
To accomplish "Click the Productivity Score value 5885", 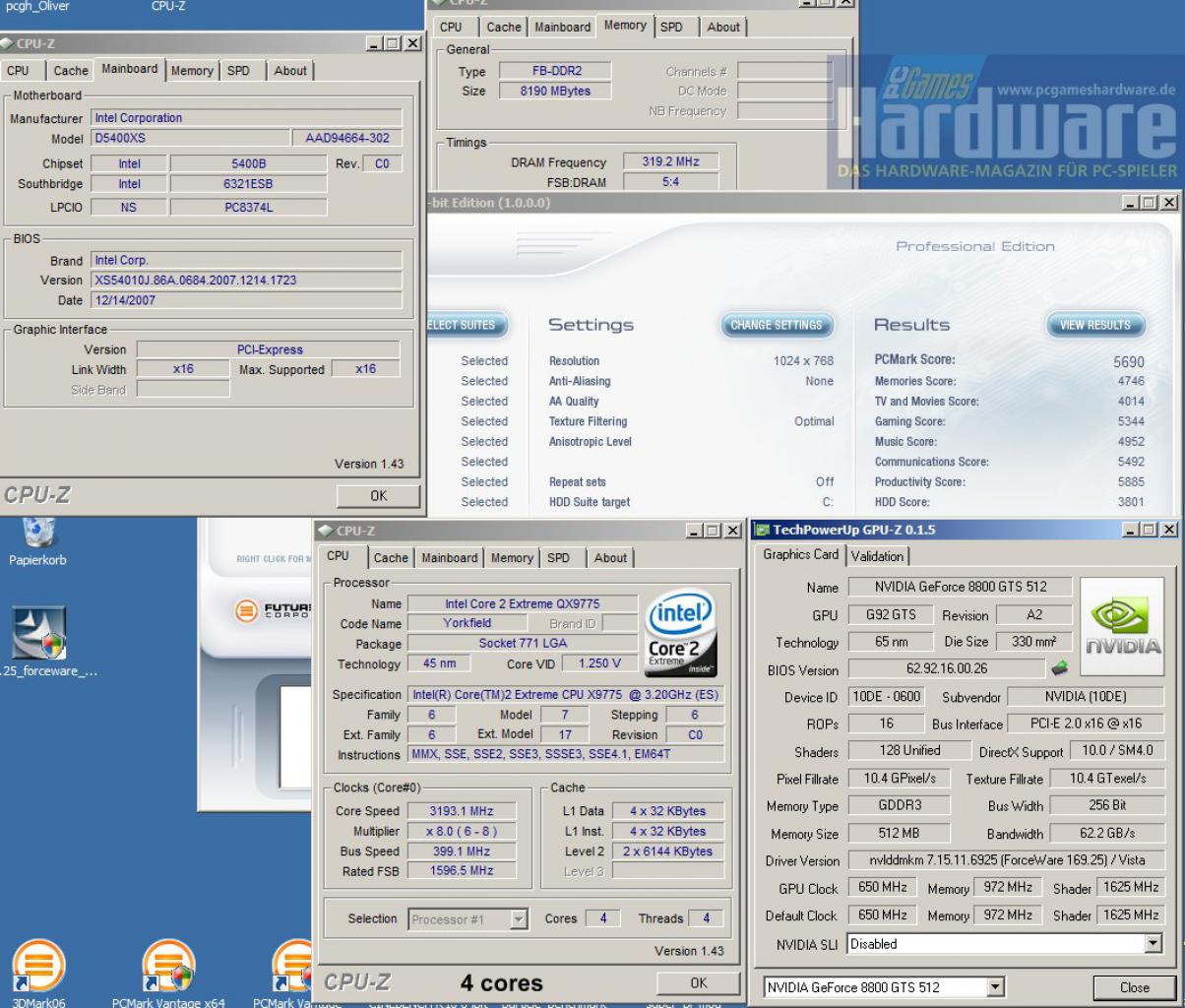I will point(1131,482).
